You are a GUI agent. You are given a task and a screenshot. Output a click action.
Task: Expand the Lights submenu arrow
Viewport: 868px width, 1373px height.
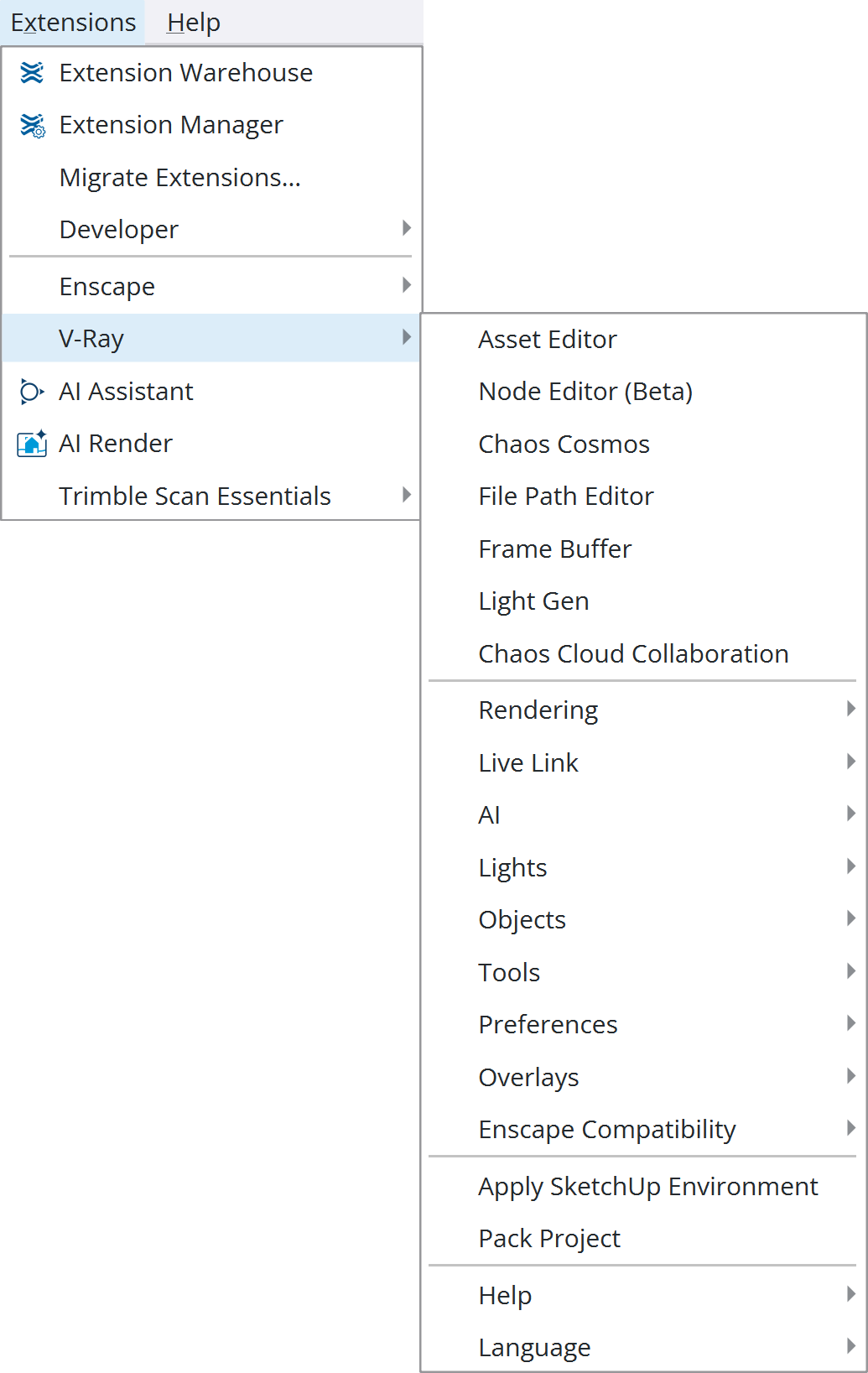pos(851,866)
